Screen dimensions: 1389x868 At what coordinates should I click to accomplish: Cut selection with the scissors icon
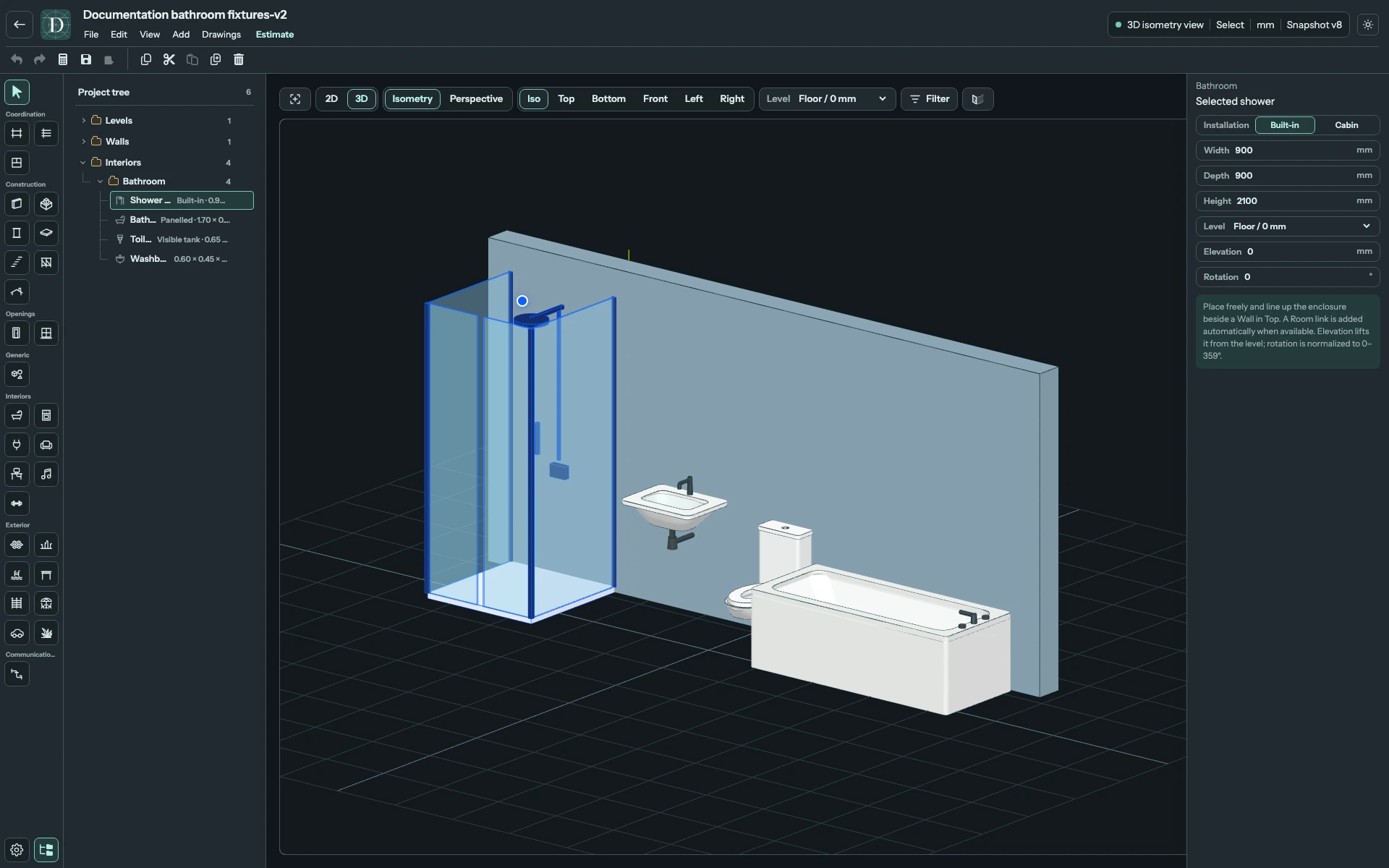169,59
